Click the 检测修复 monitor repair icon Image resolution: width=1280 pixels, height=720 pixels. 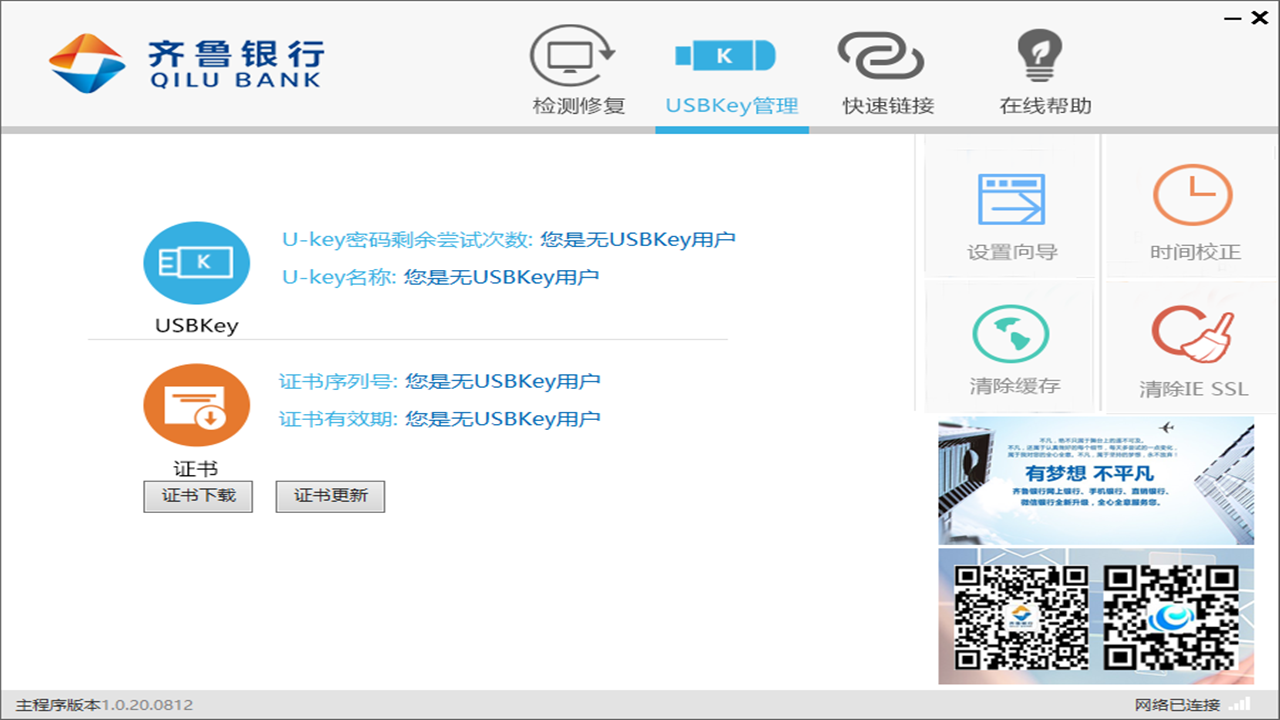click(577, 55)
